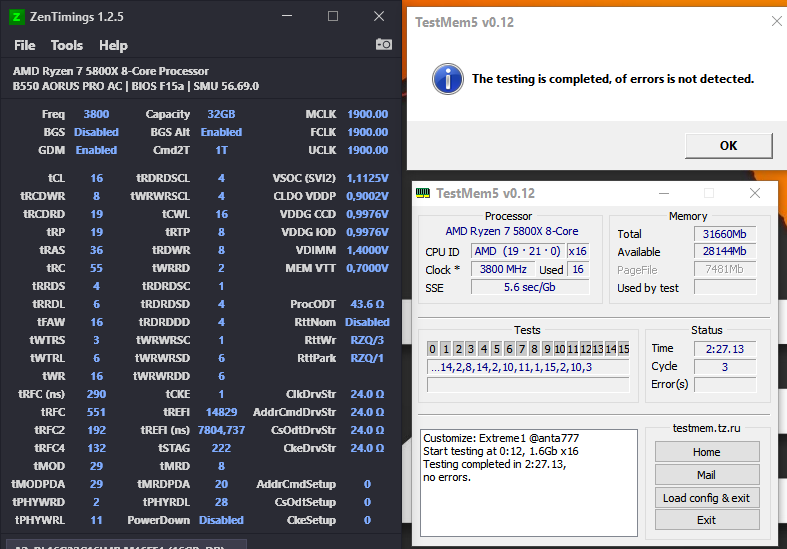Screen dimensions: 787x549
Task: Click the Capacity value 32GB
Action: (x=221, y=114)
